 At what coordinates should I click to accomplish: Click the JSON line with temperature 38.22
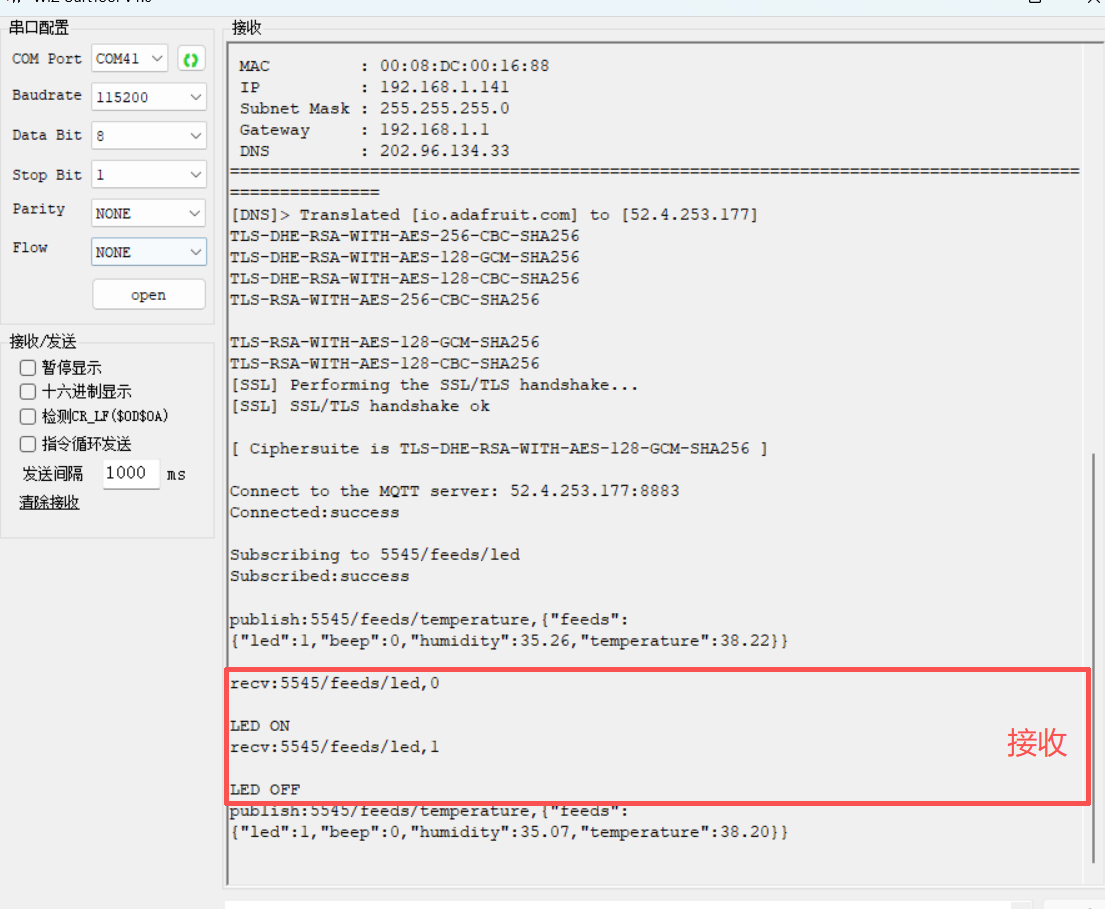click(x=510, y=641)
